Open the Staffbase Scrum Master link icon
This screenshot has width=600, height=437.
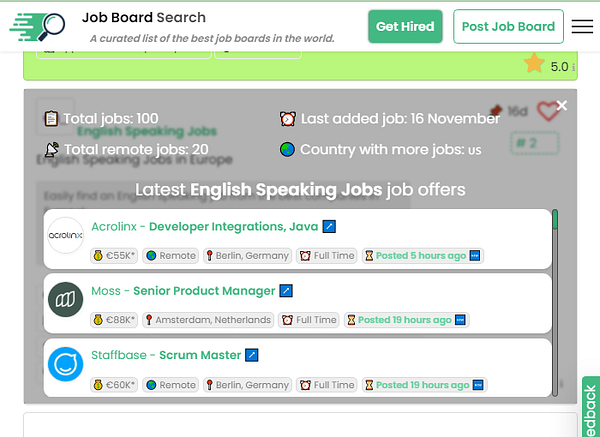click(x=252, y=355)
